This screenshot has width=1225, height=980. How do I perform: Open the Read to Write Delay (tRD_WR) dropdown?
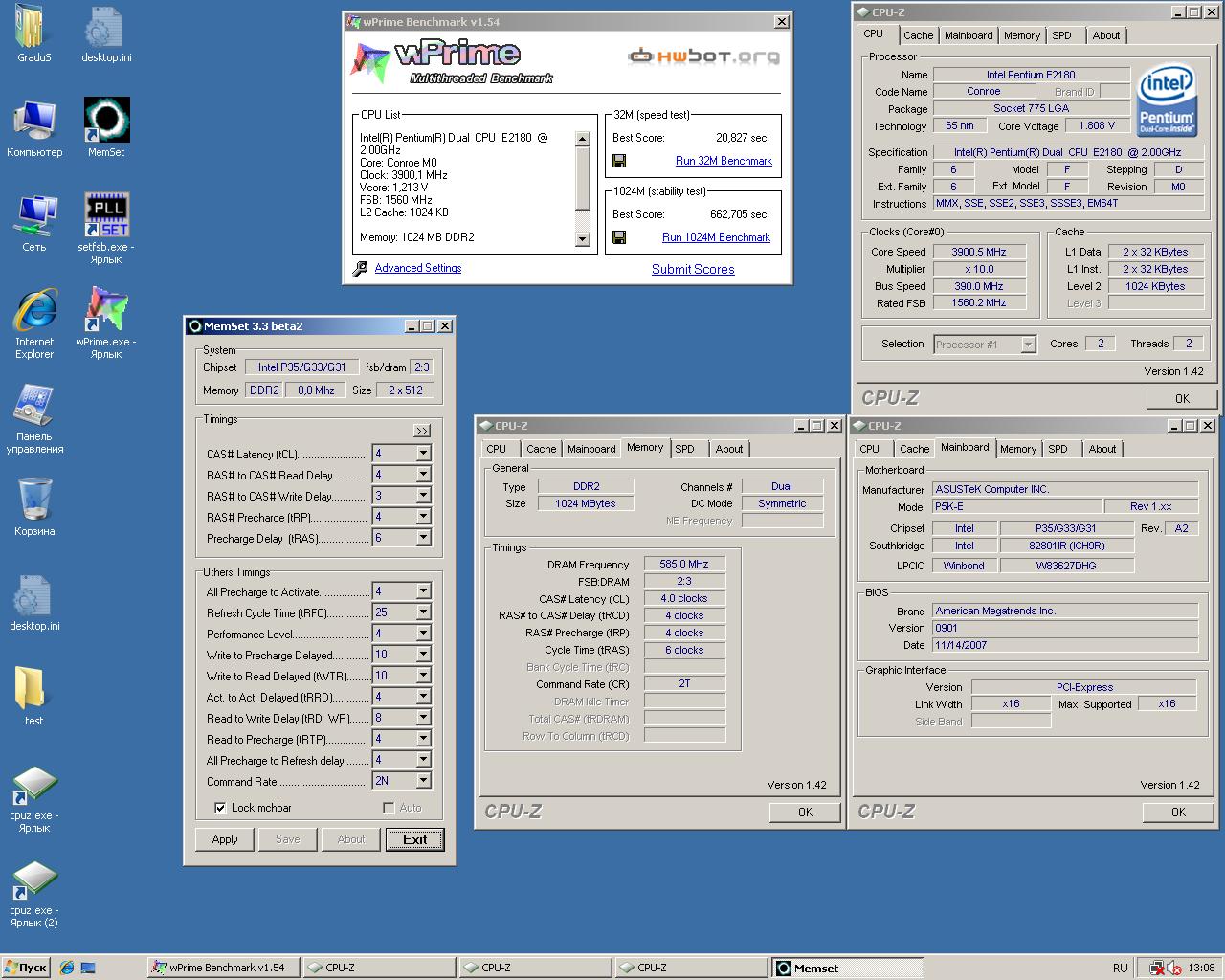click(422, 718)
